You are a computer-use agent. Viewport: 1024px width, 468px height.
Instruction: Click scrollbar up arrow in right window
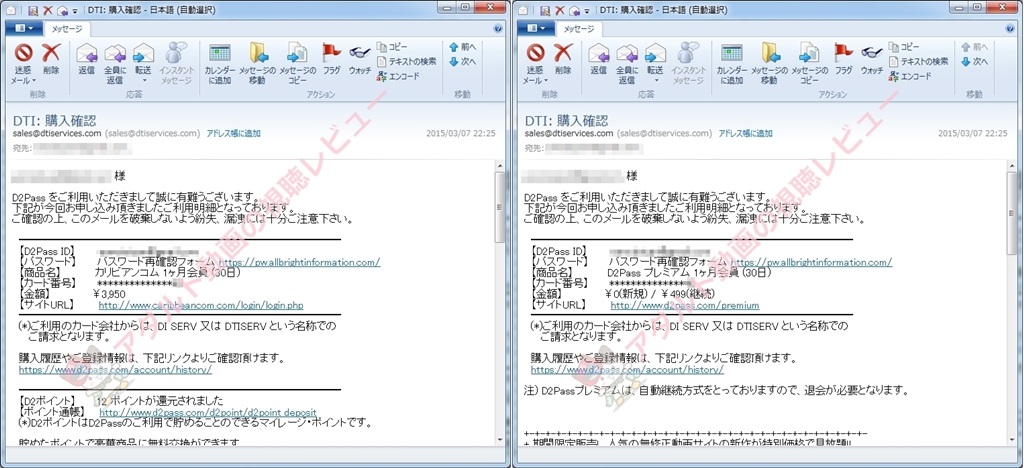1012,166
